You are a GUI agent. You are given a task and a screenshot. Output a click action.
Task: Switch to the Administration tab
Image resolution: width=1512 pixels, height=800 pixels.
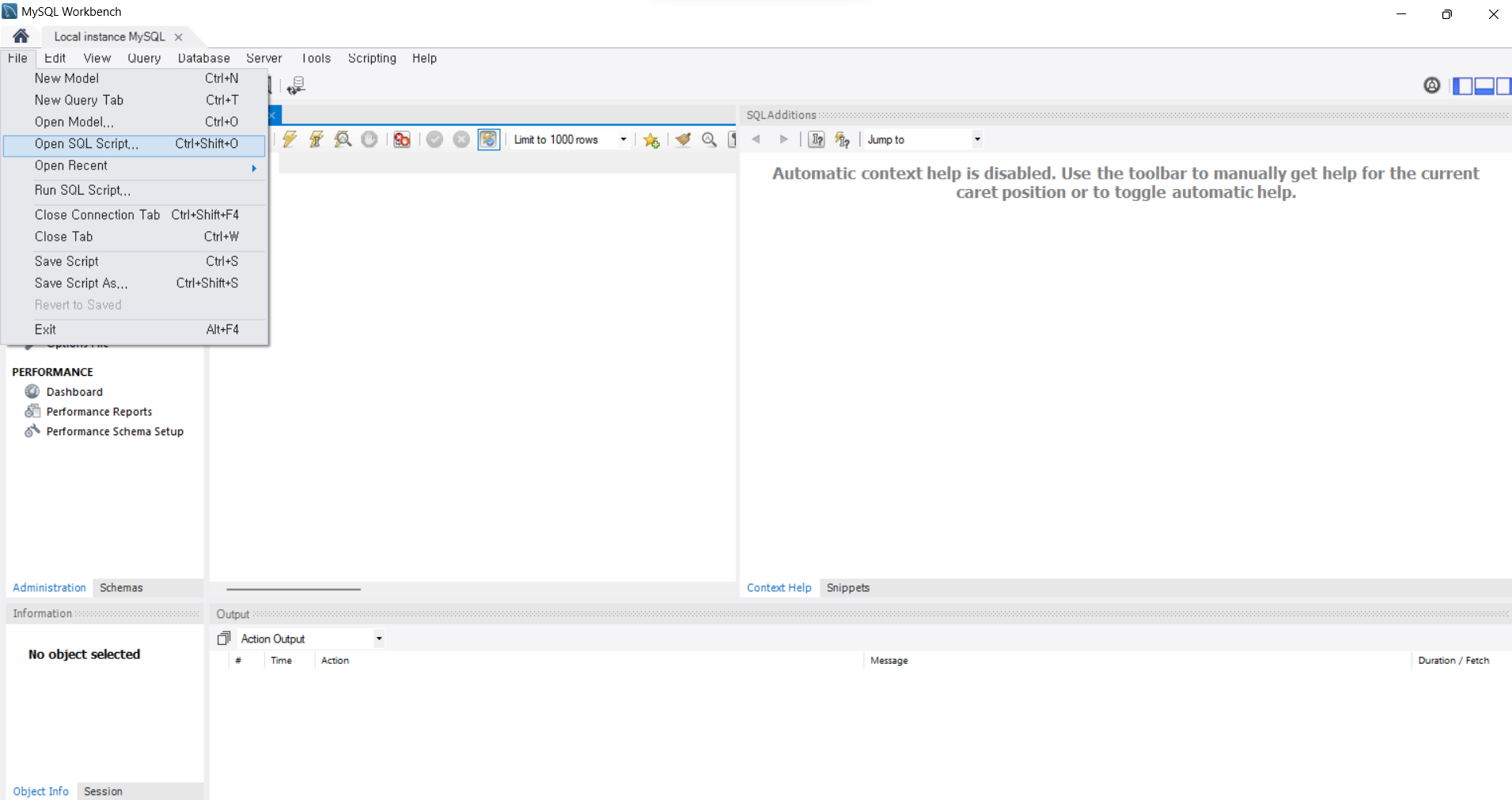tap(49, 587)
